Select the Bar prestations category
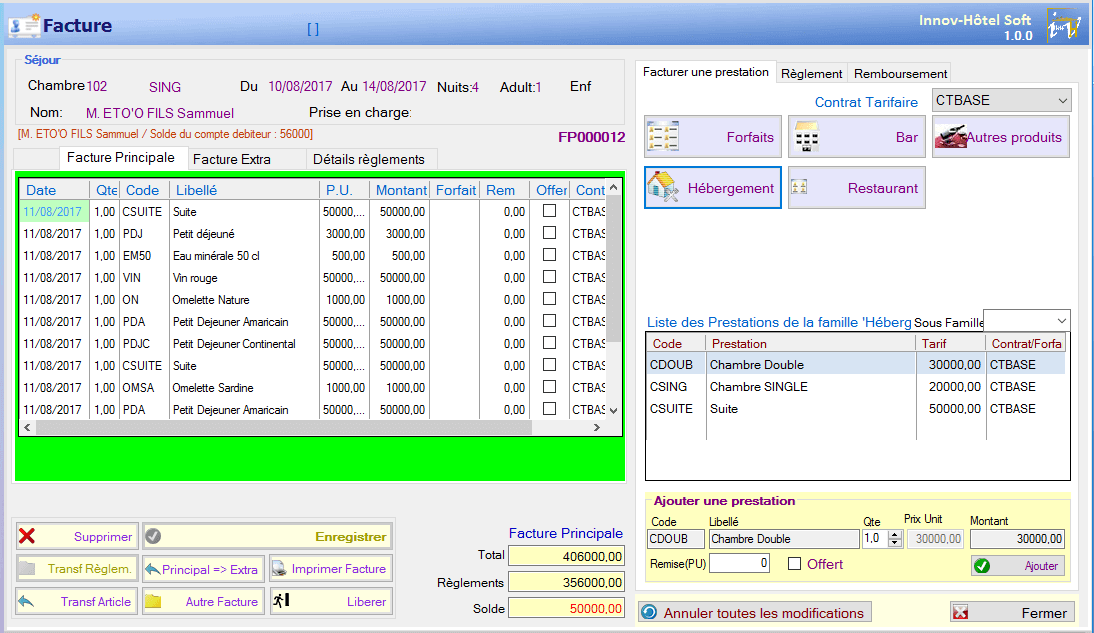Viewport: 1094px width, 633px height. [x=856, y=137]
